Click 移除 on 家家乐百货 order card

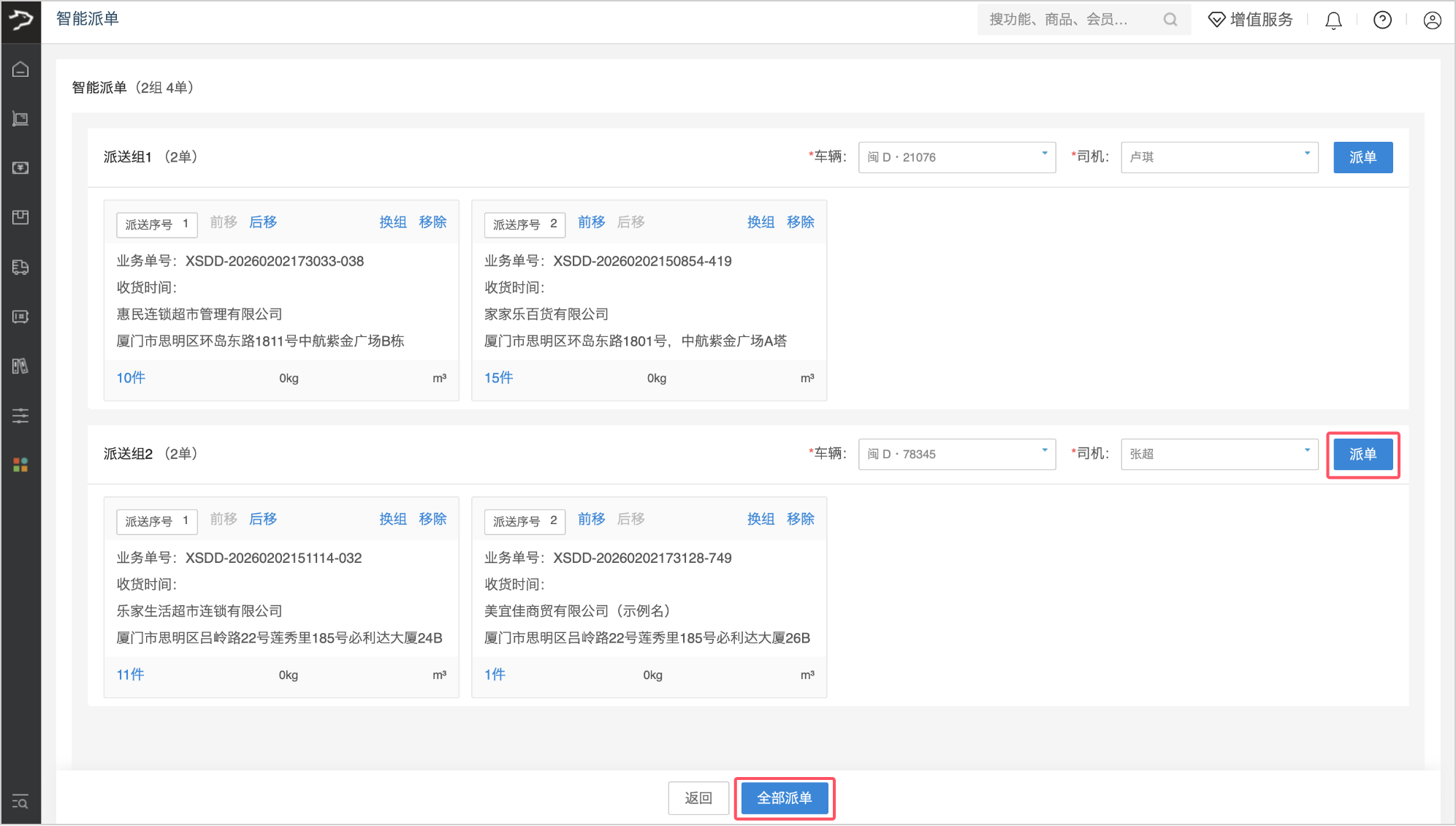(x=800, y=222)
